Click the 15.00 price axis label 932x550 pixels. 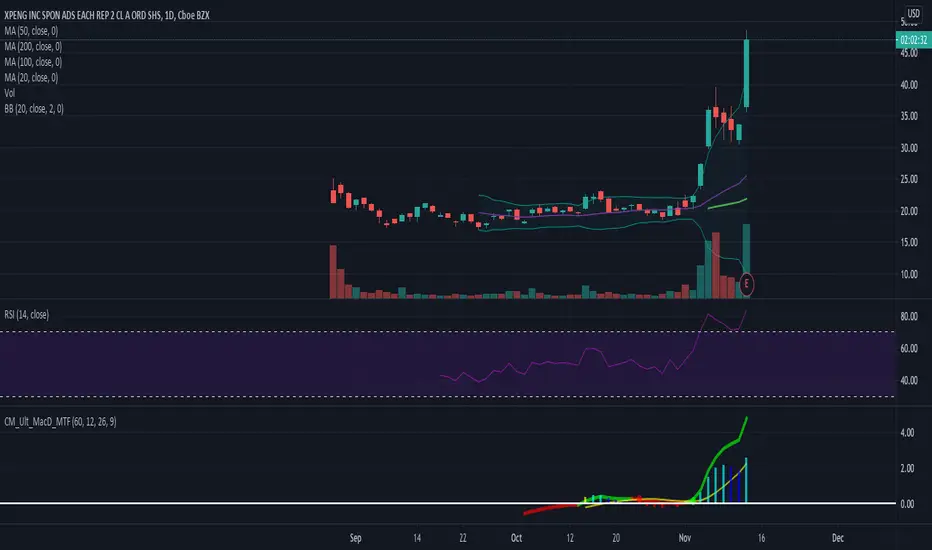(x=909, y=243)
